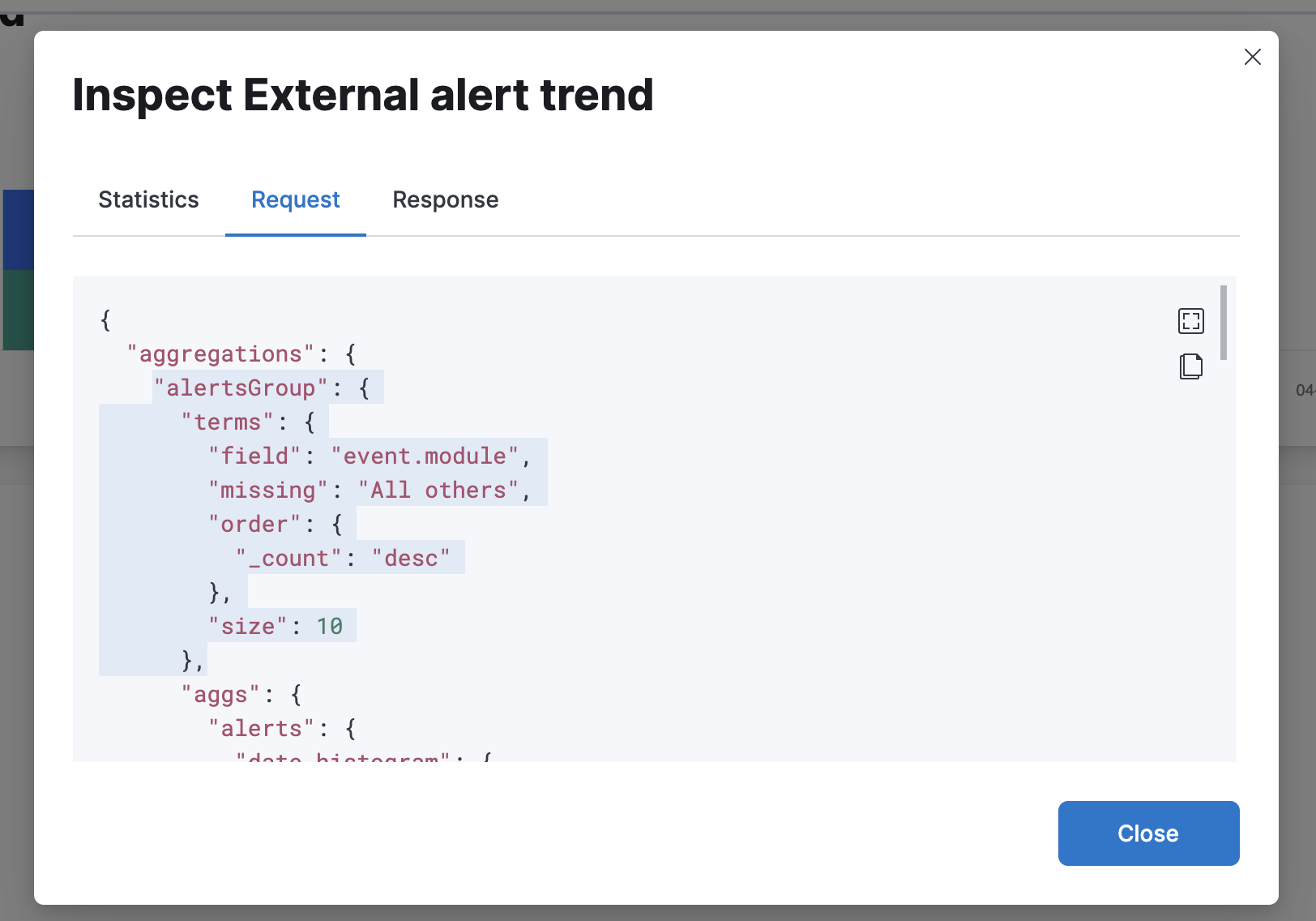The height and width of the screenshot is (921, 1316).
Task: Select the Request tab
Action: pyautogui.click(x=295, y=199)
